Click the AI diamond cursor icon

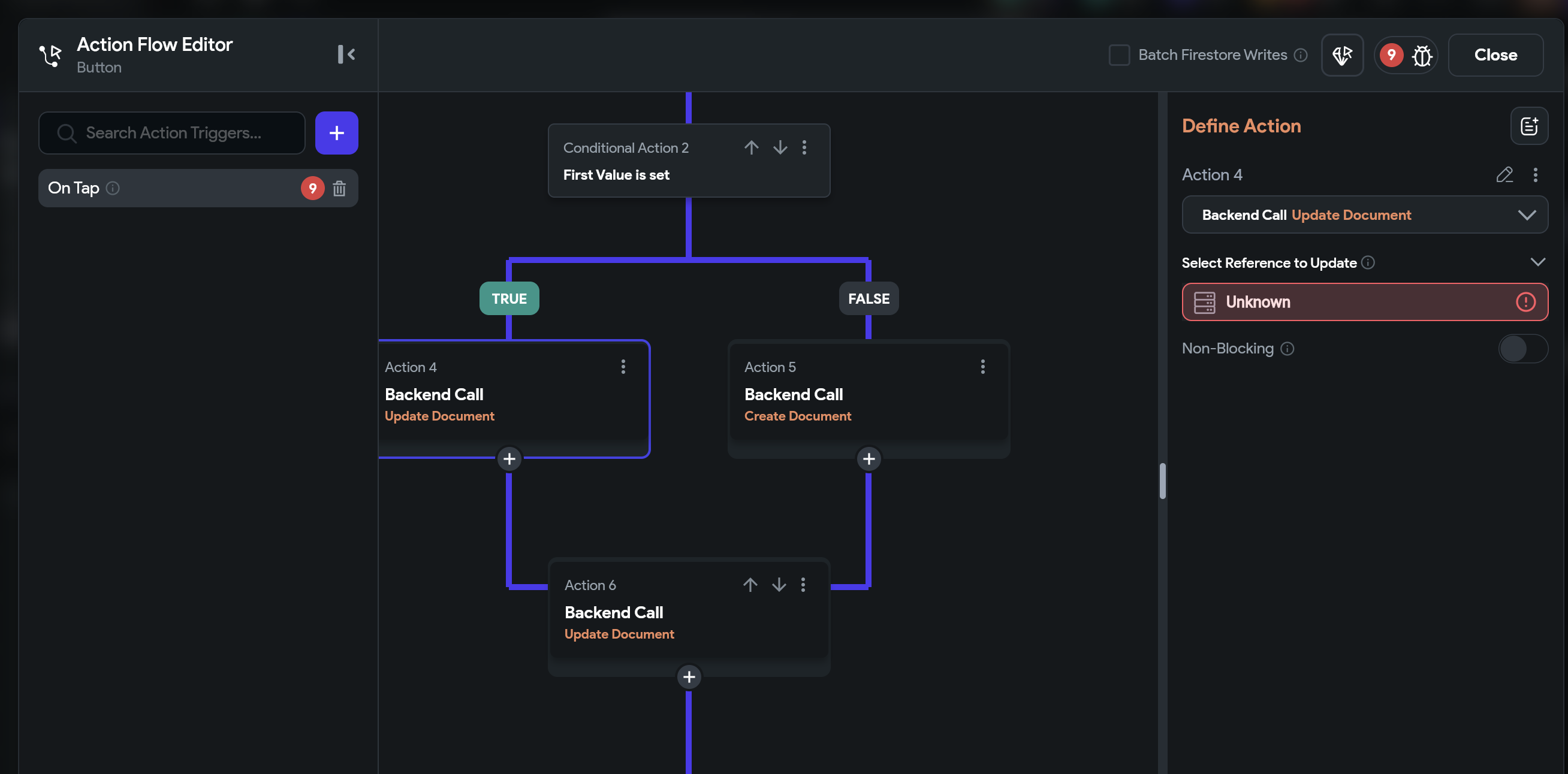click(1341, 55)
